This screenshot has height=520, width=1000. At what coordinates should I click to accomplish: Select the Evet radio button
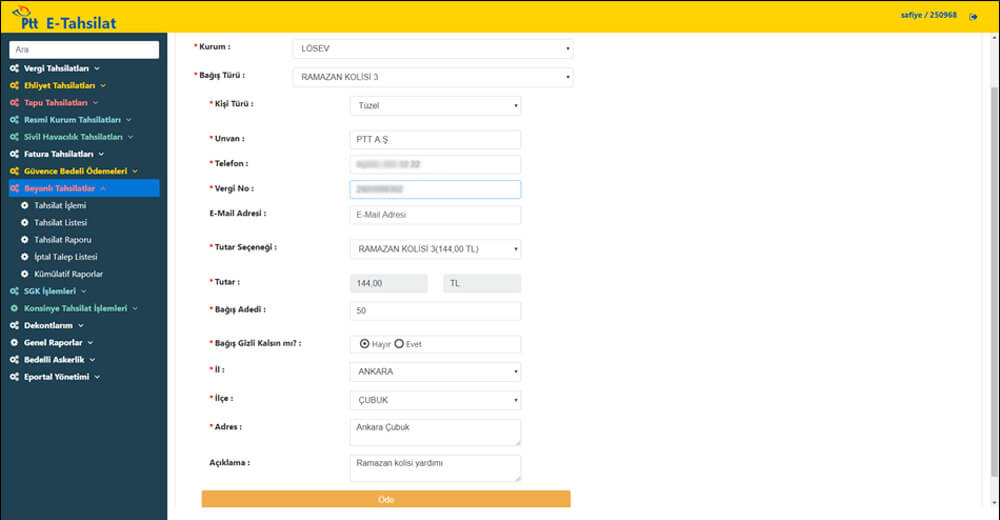(x=399, y=344)
